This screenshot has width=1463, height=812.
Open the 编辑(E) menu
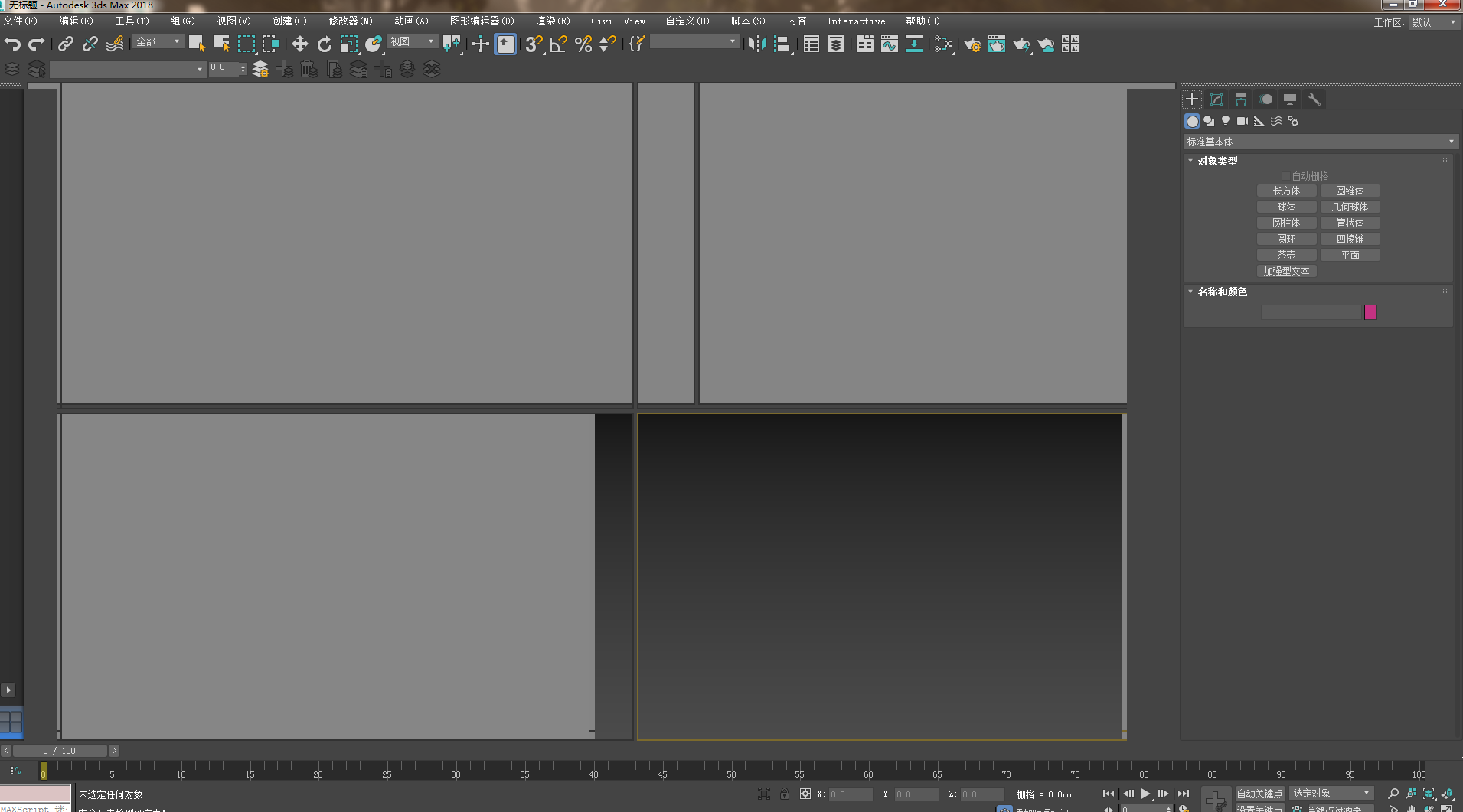click(x=76, y=21)
